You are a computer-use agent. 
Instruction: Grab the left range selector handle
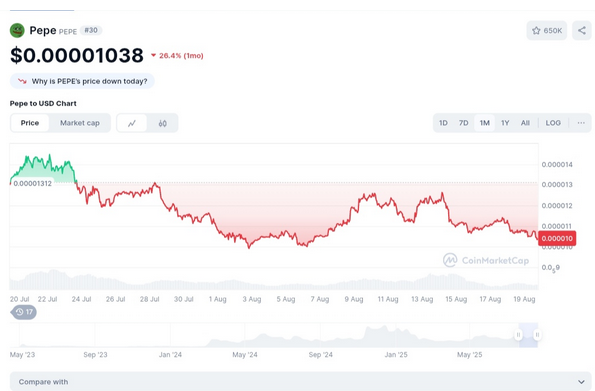pyautogui.click(x=518, y=335)
